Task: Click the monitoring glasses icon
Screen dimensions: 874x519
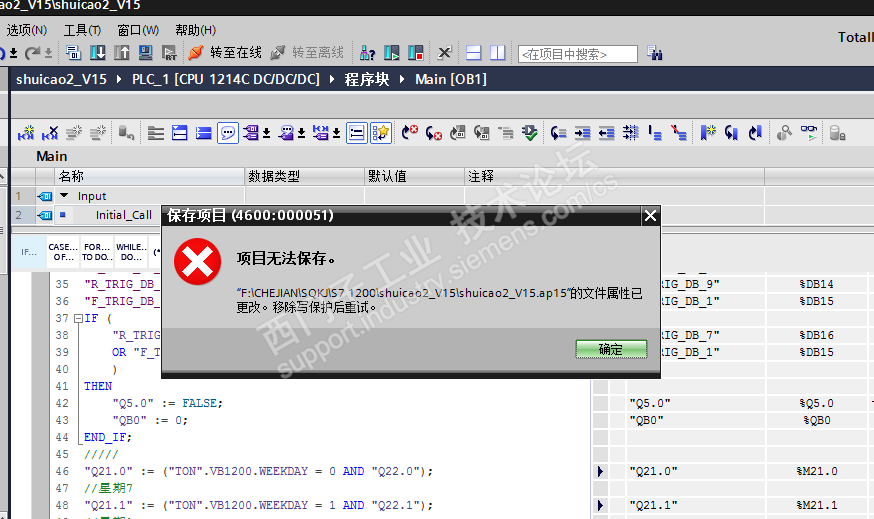Action: 809,133
